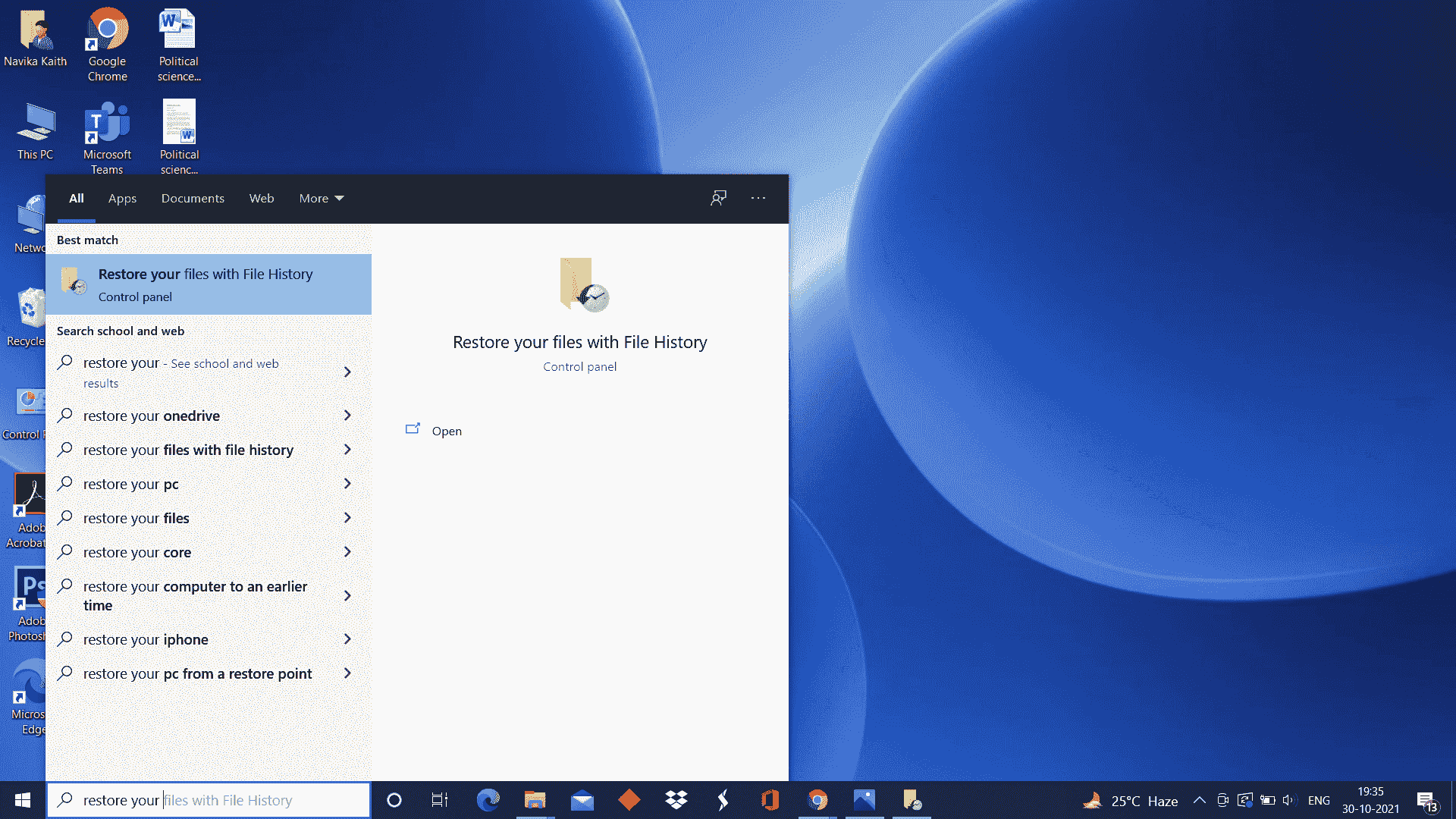Click the Microsoft Edge taskbar icon

pos(488,800)
